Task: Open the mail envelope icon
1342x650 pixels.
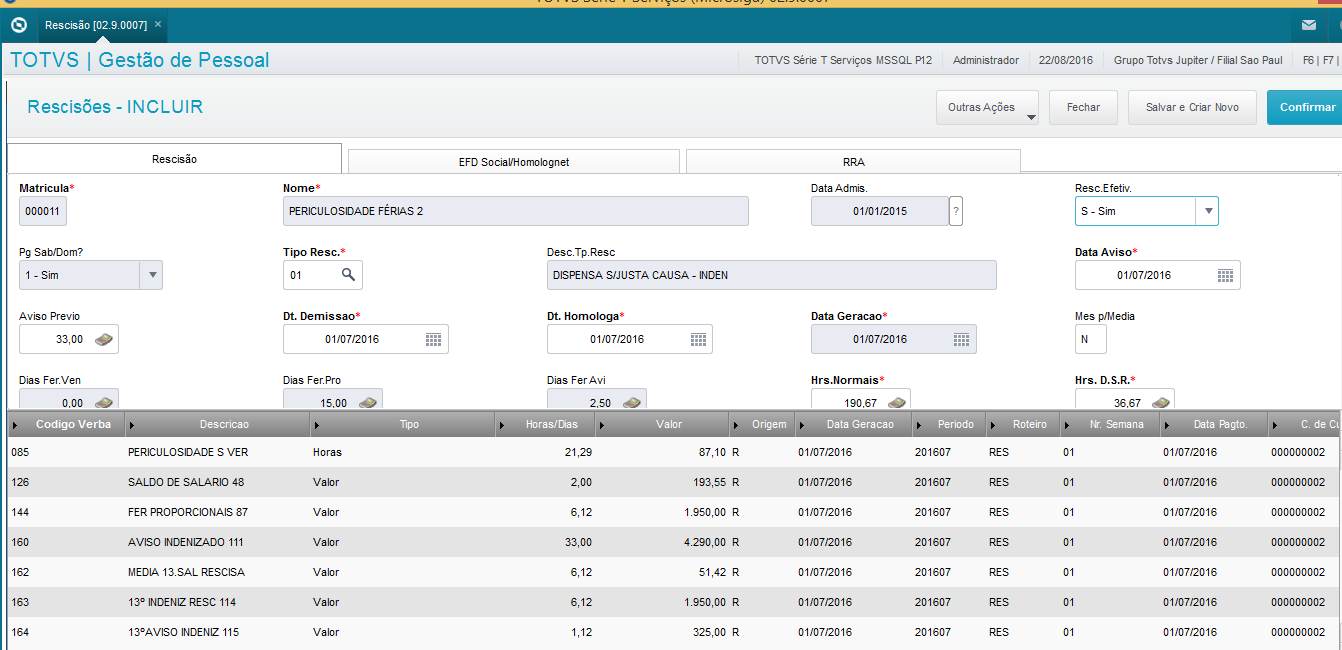Action: tap(1308, 25)
